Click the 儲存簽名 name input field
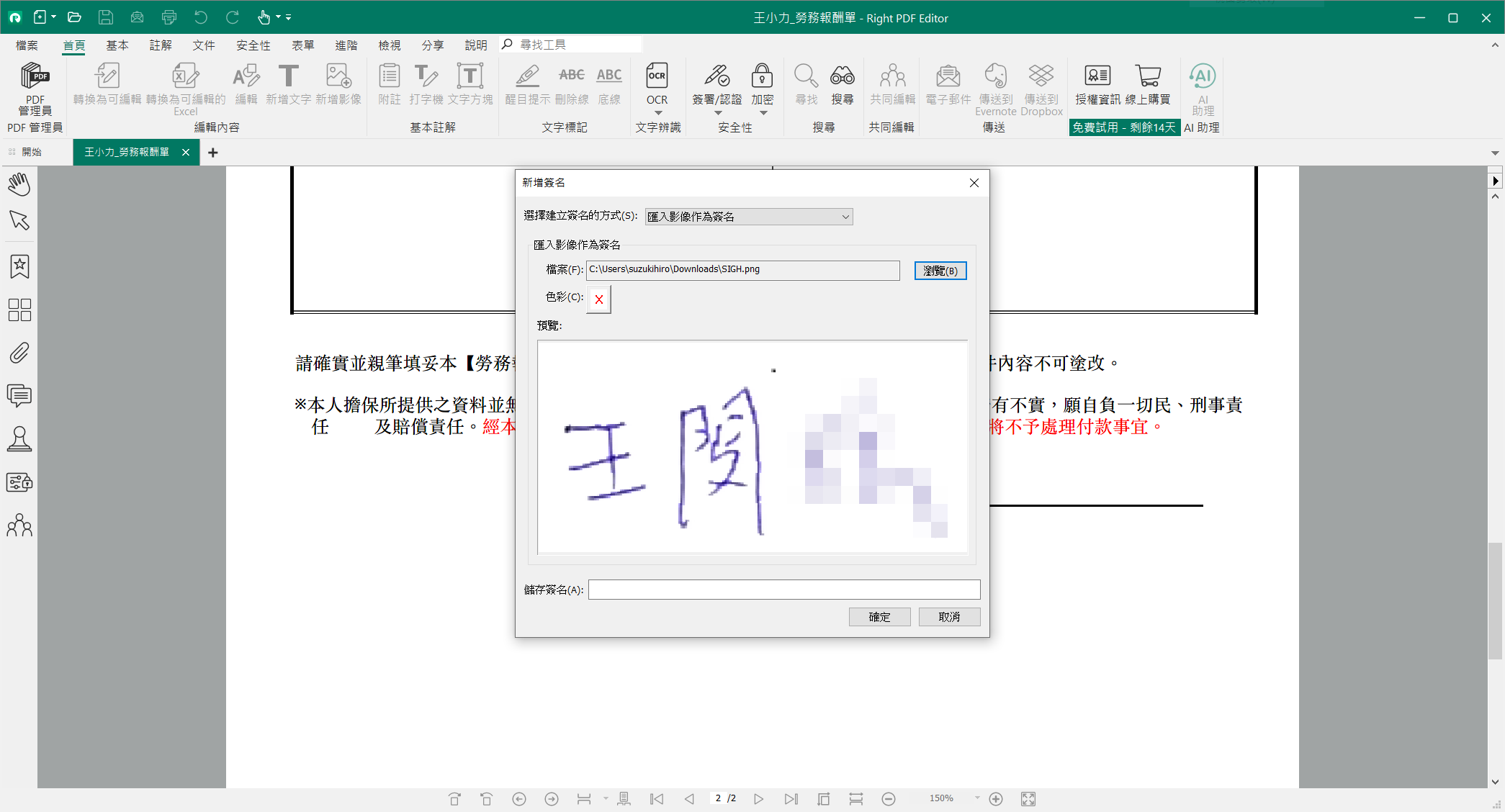The width and height of the screenshot is (1505, 812). [783, 590]
